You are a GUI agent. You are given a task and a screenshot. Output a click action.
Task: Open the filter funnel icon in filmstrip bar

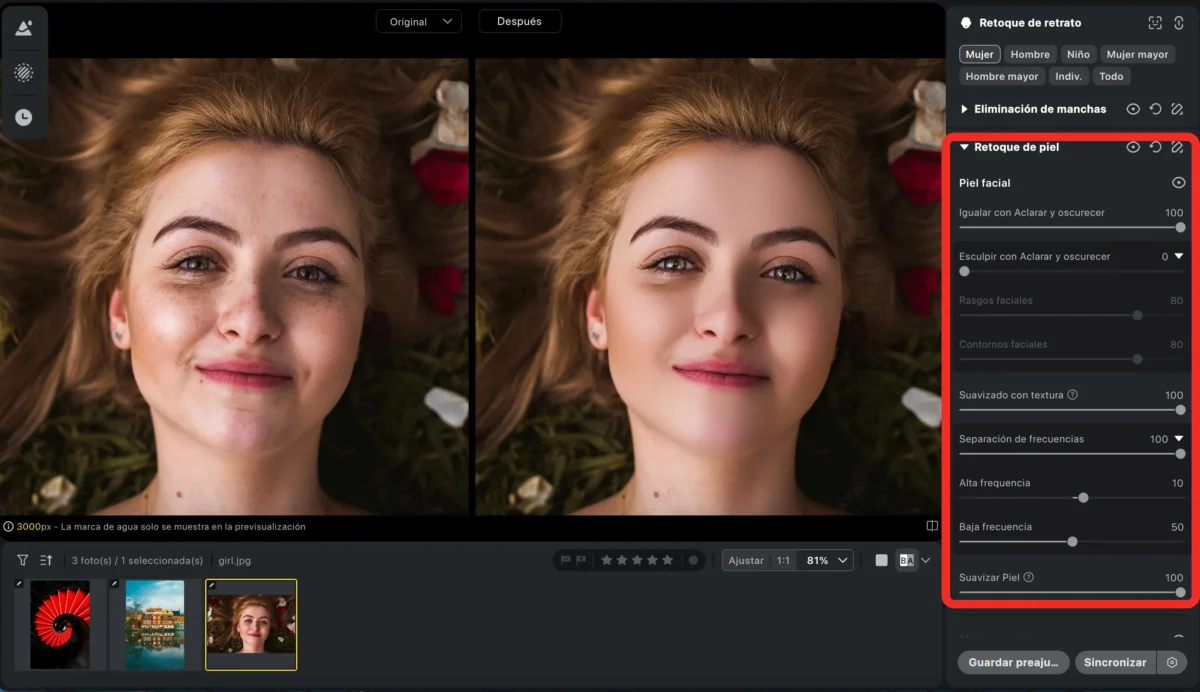[23, 561]
